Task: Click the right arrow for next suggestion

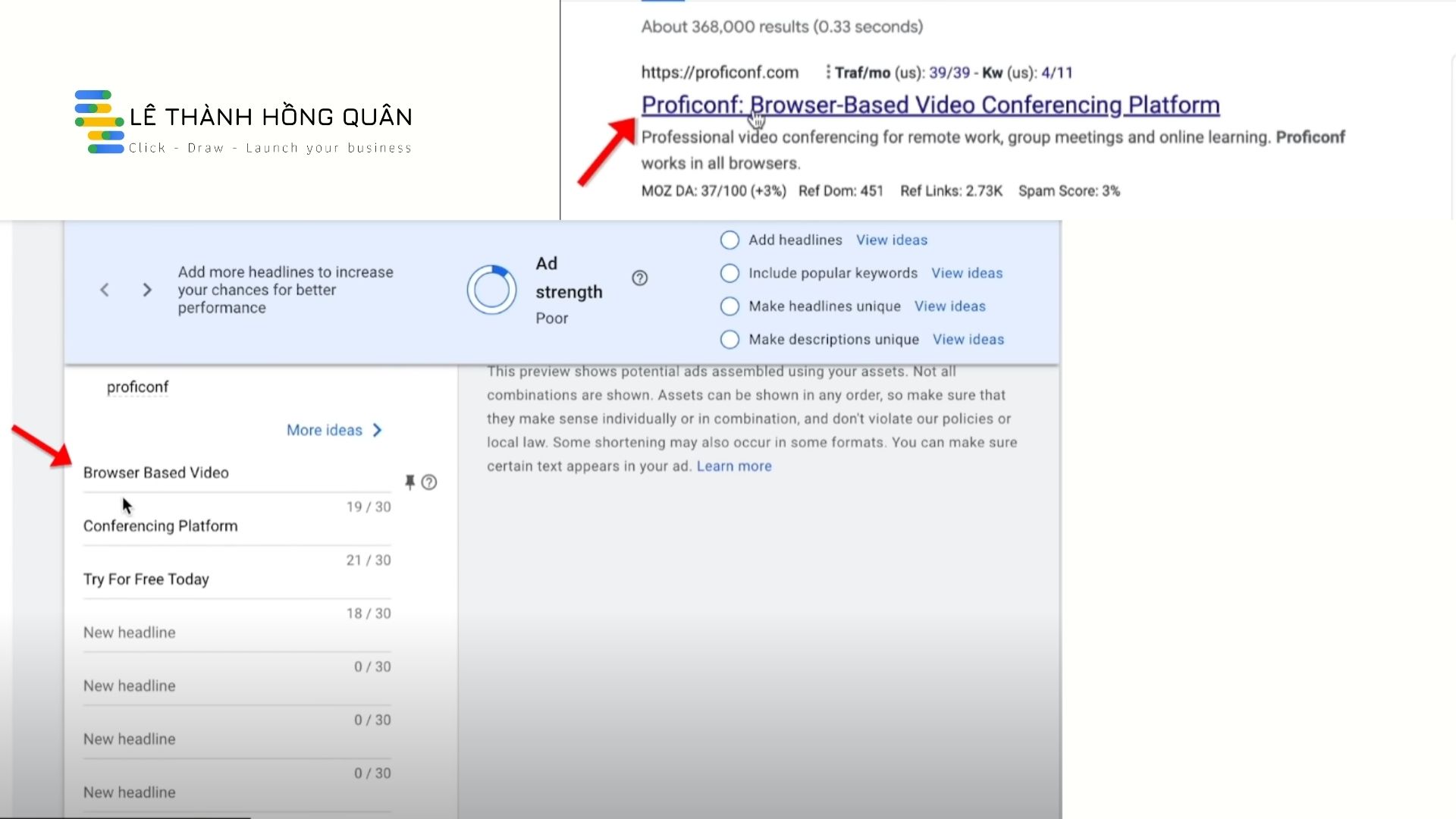Action: pos(147,290)
